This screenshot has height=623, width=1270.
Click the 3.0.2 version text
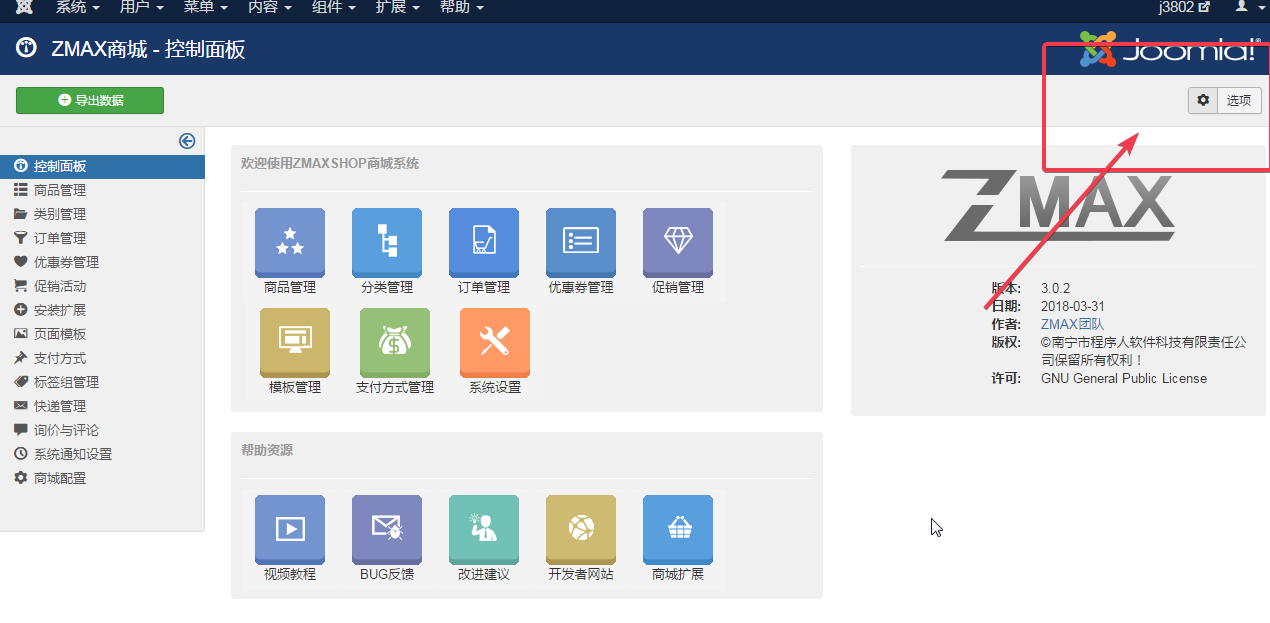point(1055,288)
